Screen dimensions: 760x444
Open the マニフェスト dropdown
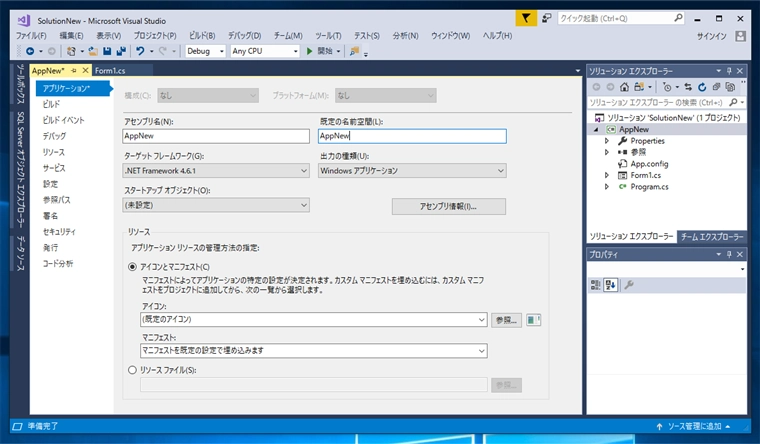(x=314, y=350)
